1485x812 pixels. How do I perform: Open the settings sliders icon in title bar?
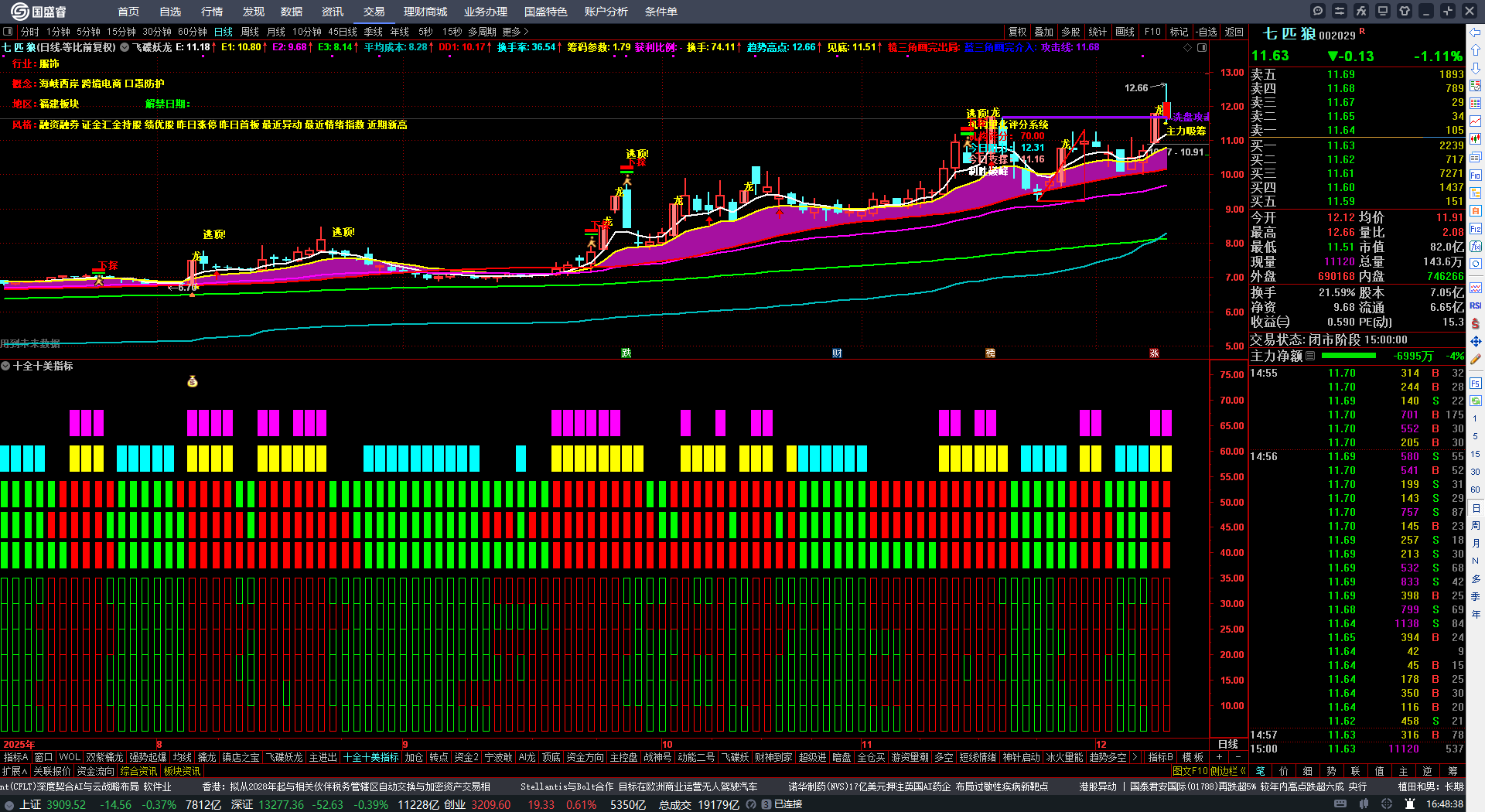(x=1340, y=11)
